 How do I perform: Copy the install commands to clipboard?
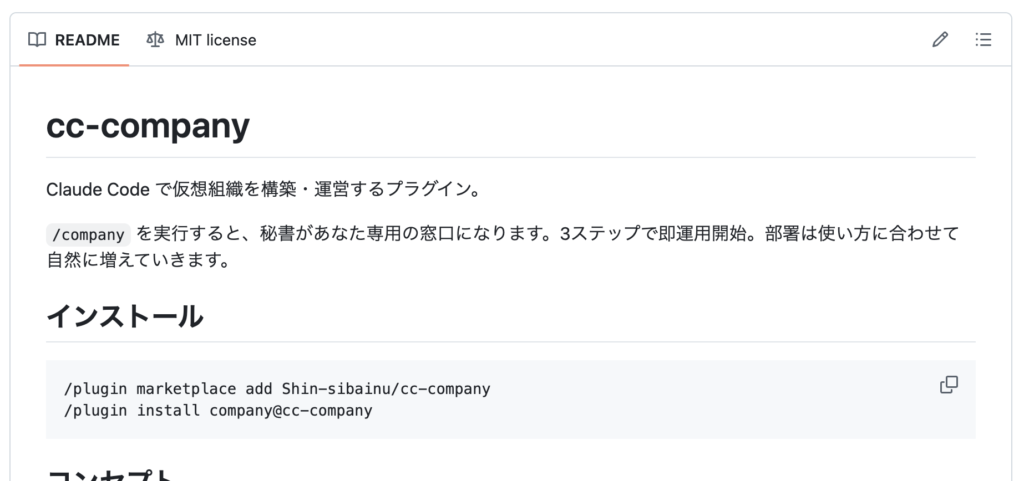tap(949, 385)
